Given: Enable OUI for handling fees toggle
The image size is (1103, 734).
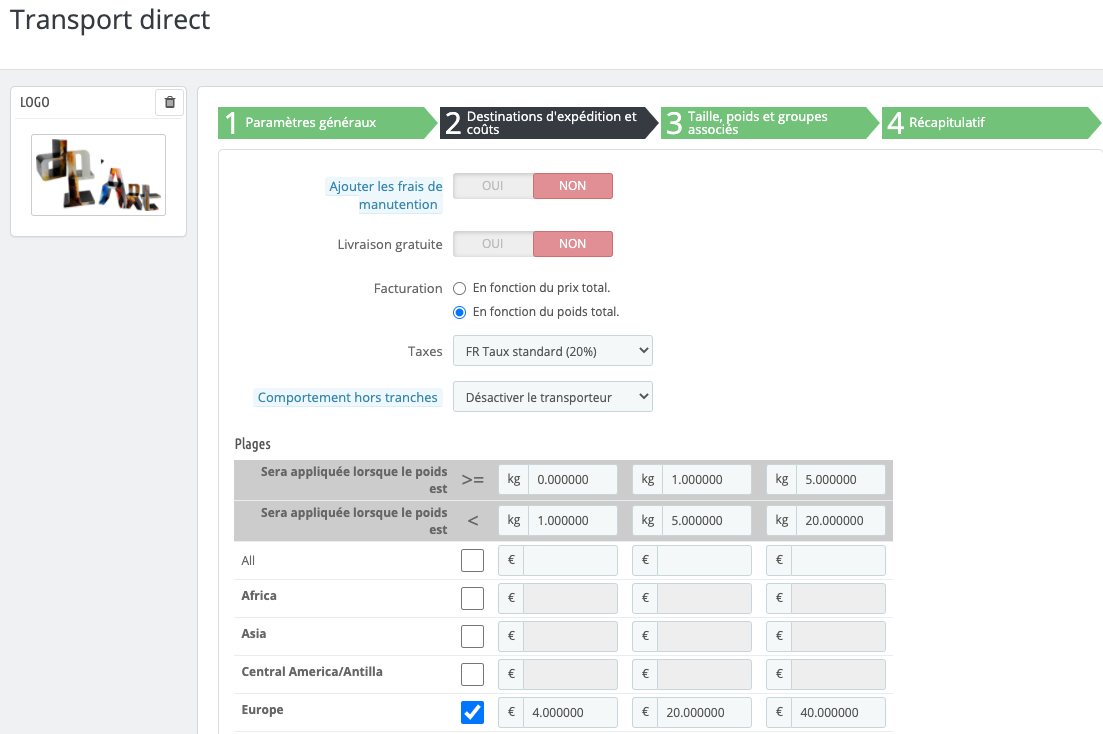Looking at the screenshot, I should pyautogui.click(x=493, y=186).
